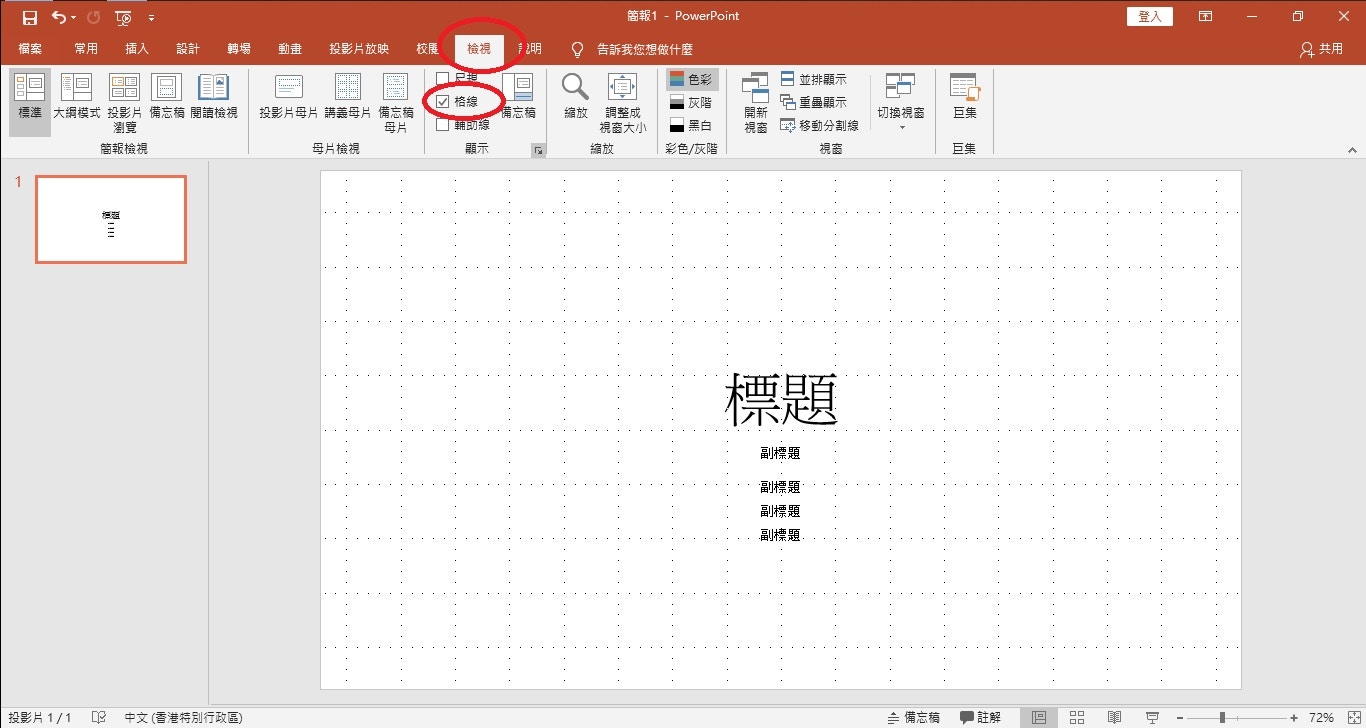
Task: Switch to 投影片瀏覽 slide sorter
Action: pos(123,97)
